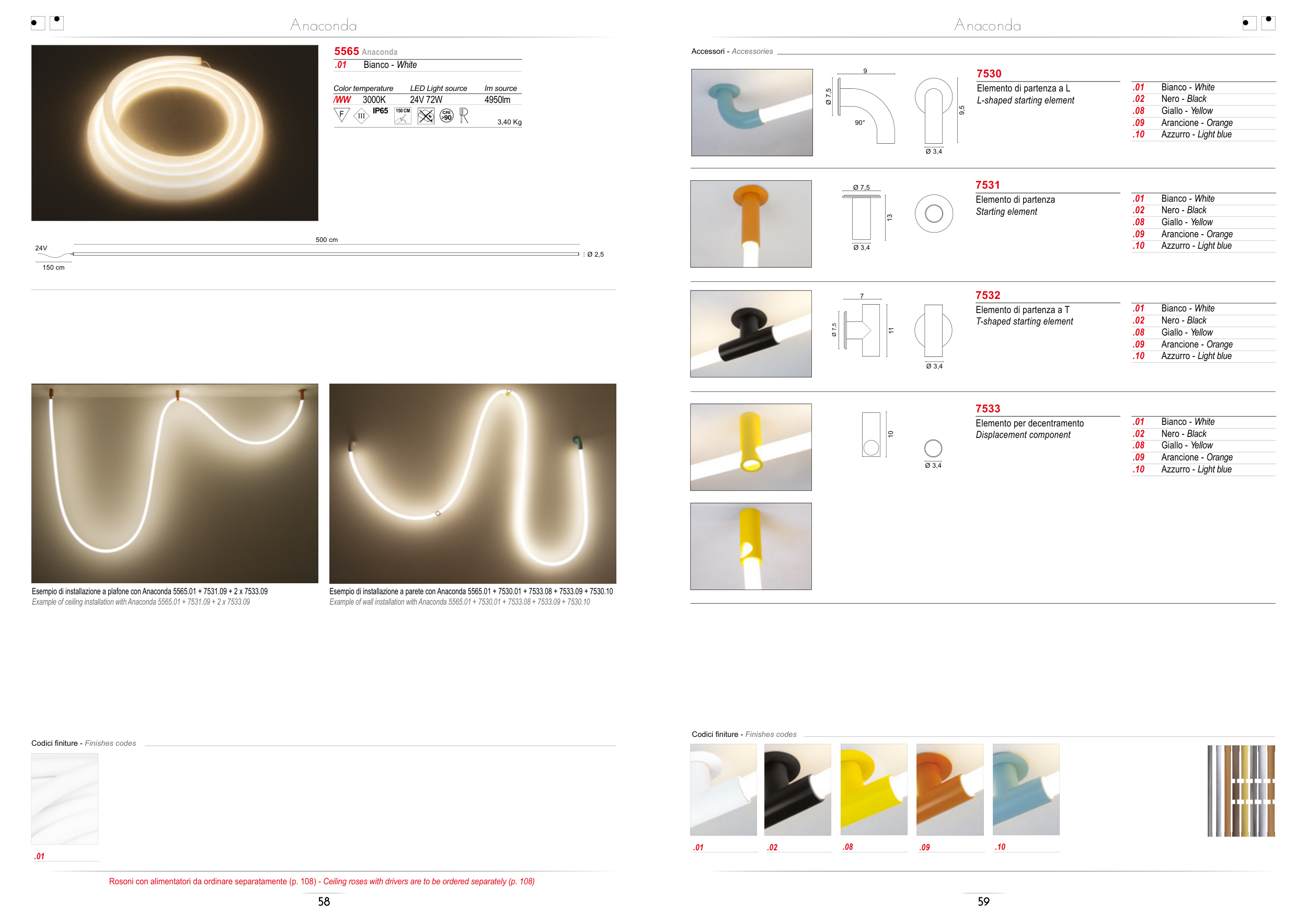Screen dimensions: 1307x924
Task: Select the light blue .10 finish swatch
Action: (1026, 789)
